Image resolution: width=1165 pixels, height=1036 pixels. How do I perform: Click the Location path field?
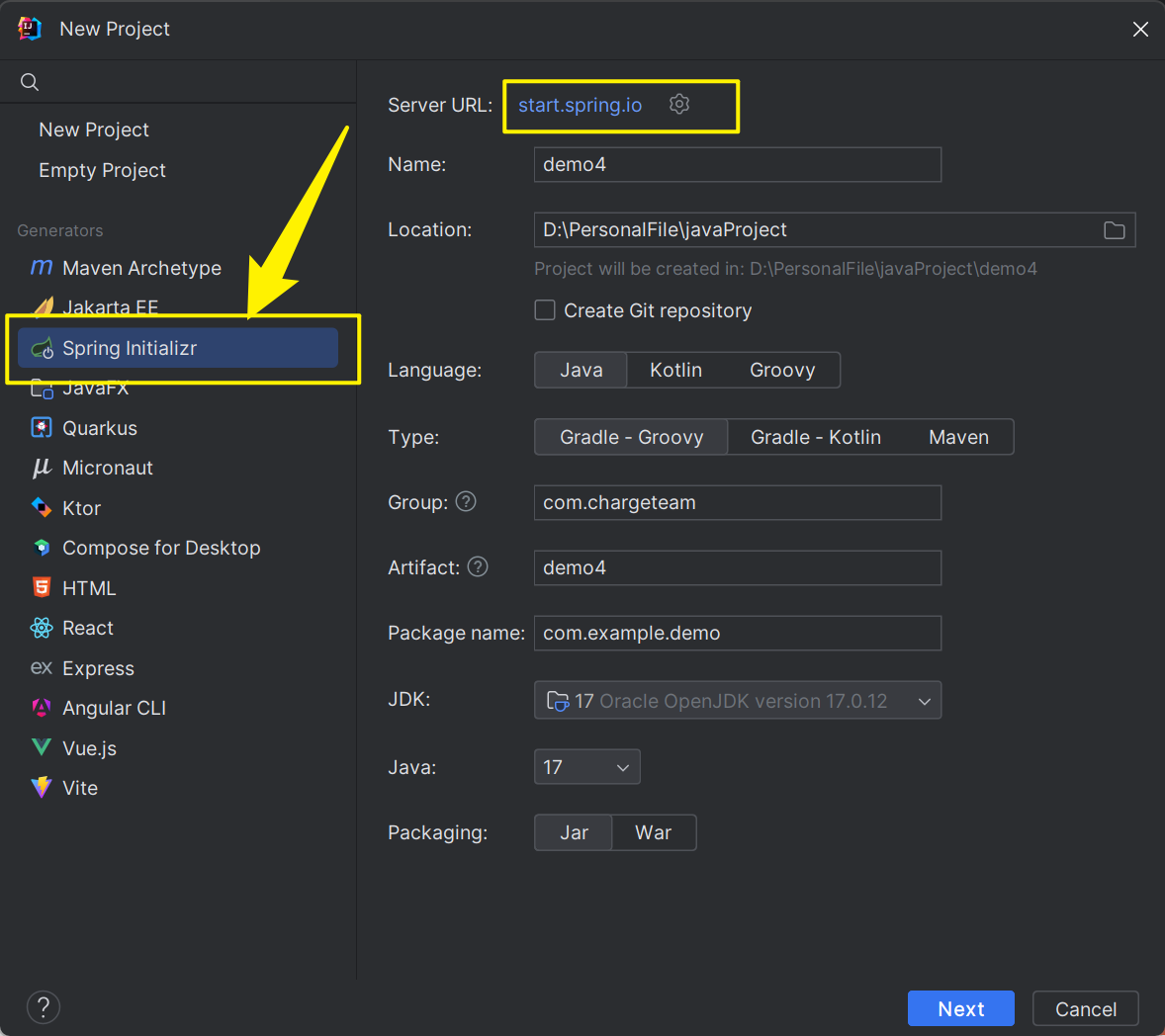(817, 230)
